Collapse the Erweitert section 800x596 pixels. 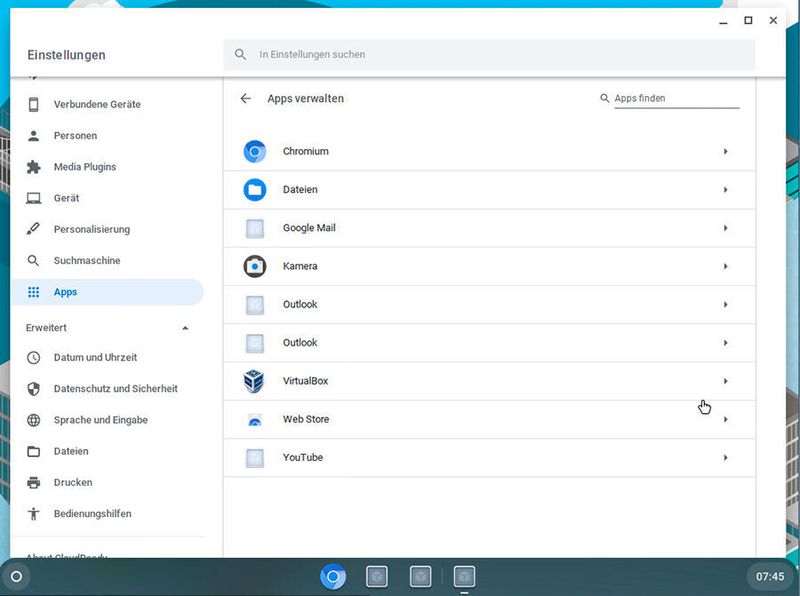coord(185,328)
